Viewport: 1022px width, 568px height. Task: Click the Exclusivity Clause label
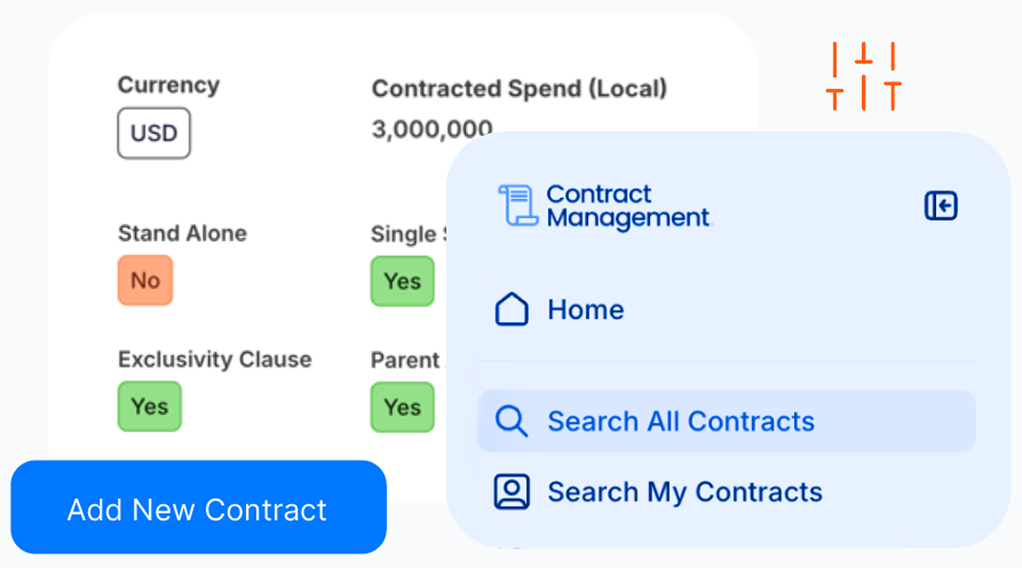(214, 359)
